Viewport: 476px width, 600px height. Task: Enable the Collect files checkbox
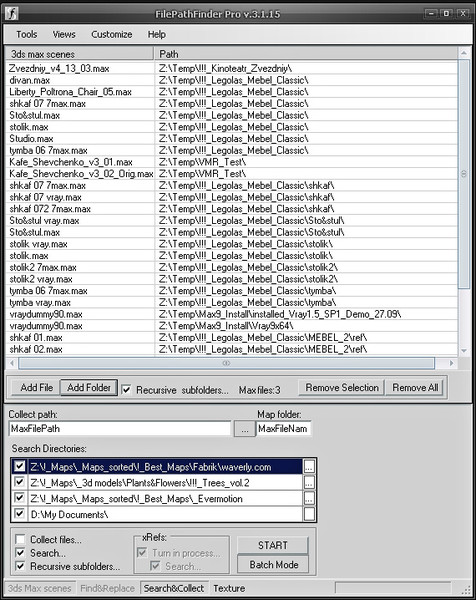(20, 540)
